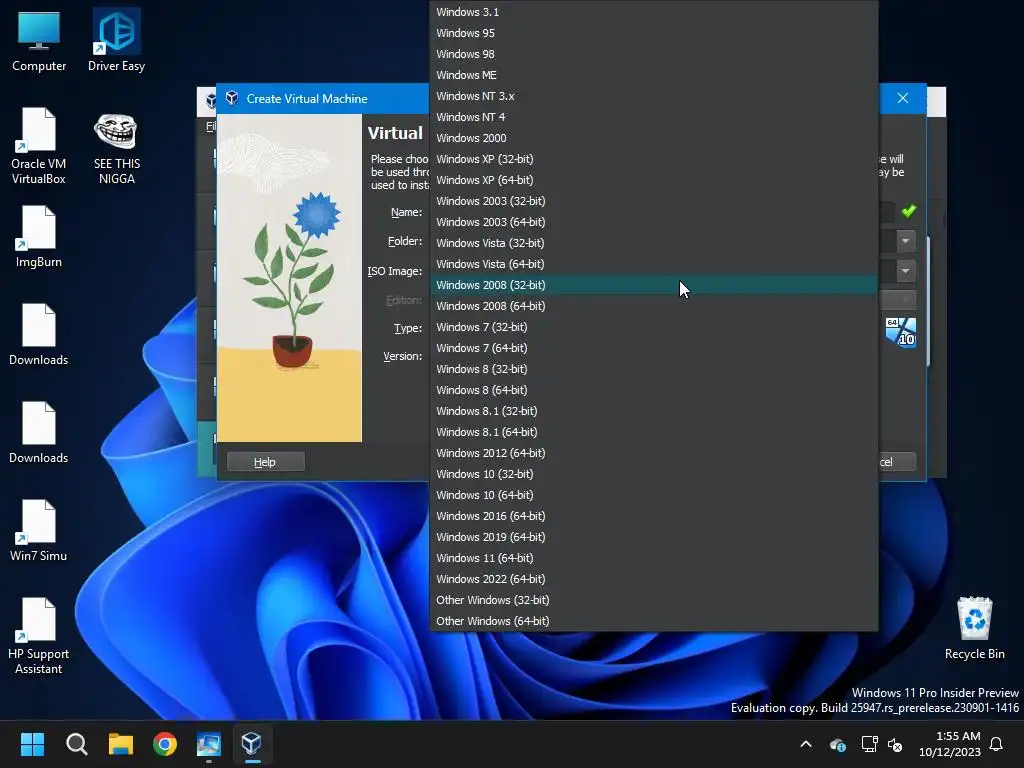The width and height of the screenshot is (1024, 768).
Task: Choose Other Windows (32-bit)
Action: pos(654,600)
